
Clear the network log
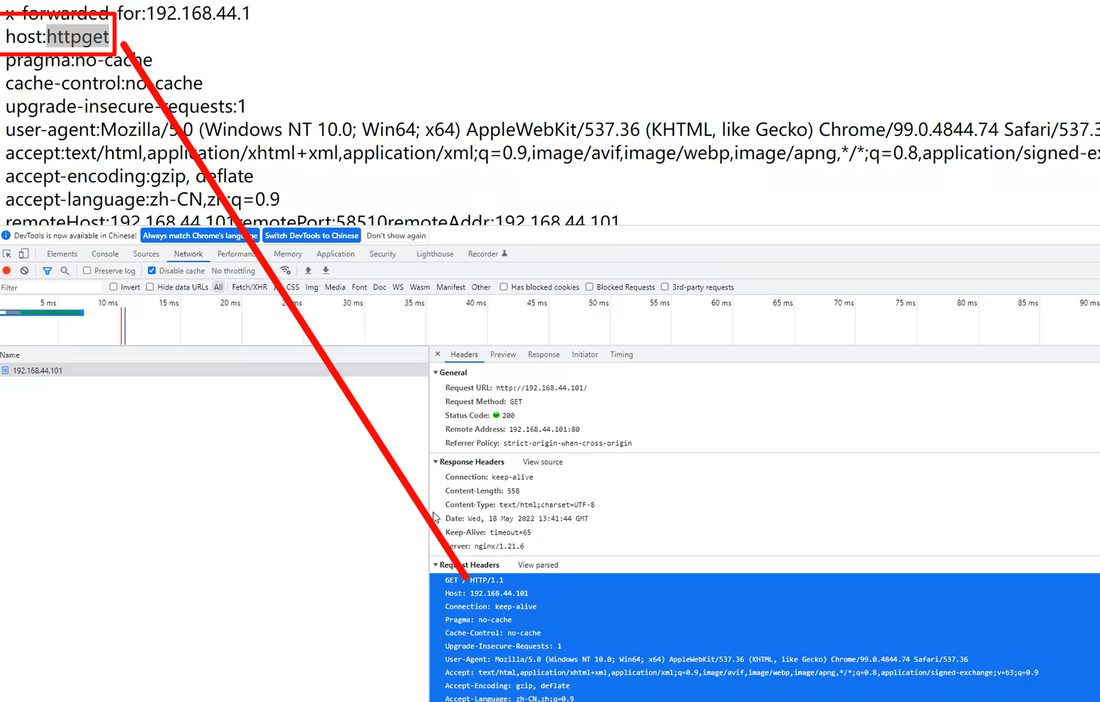pos(25,271)
